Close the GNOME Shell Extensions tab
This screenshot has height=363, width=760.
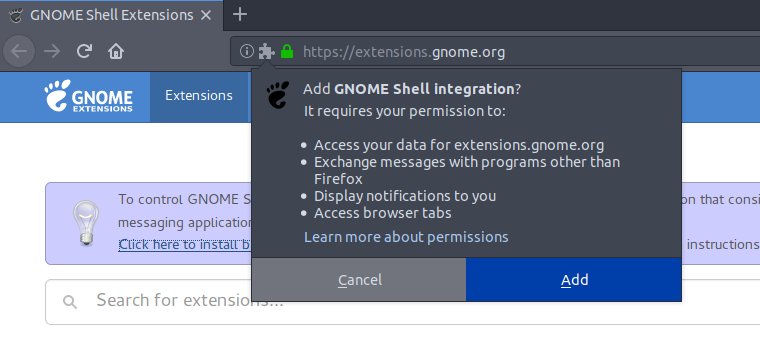206,15
